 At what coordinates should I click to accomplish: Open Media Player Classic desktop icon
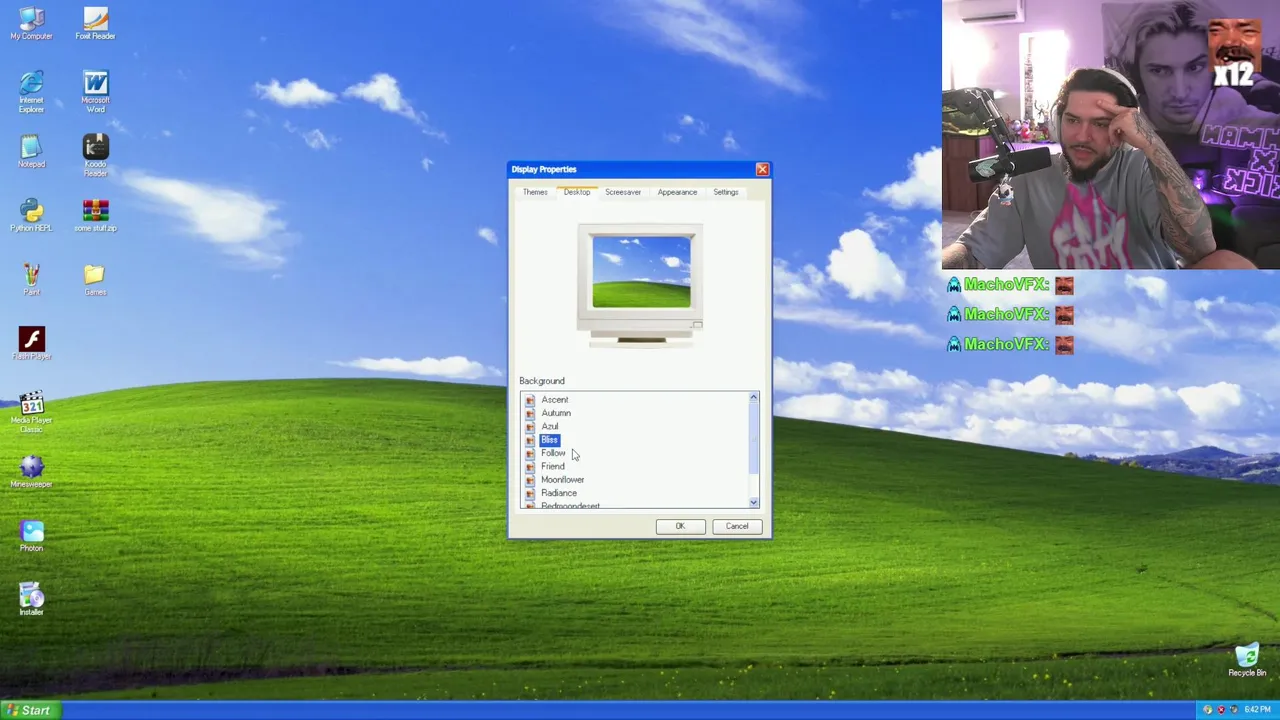pyautogui.click(x=31, y=412)
